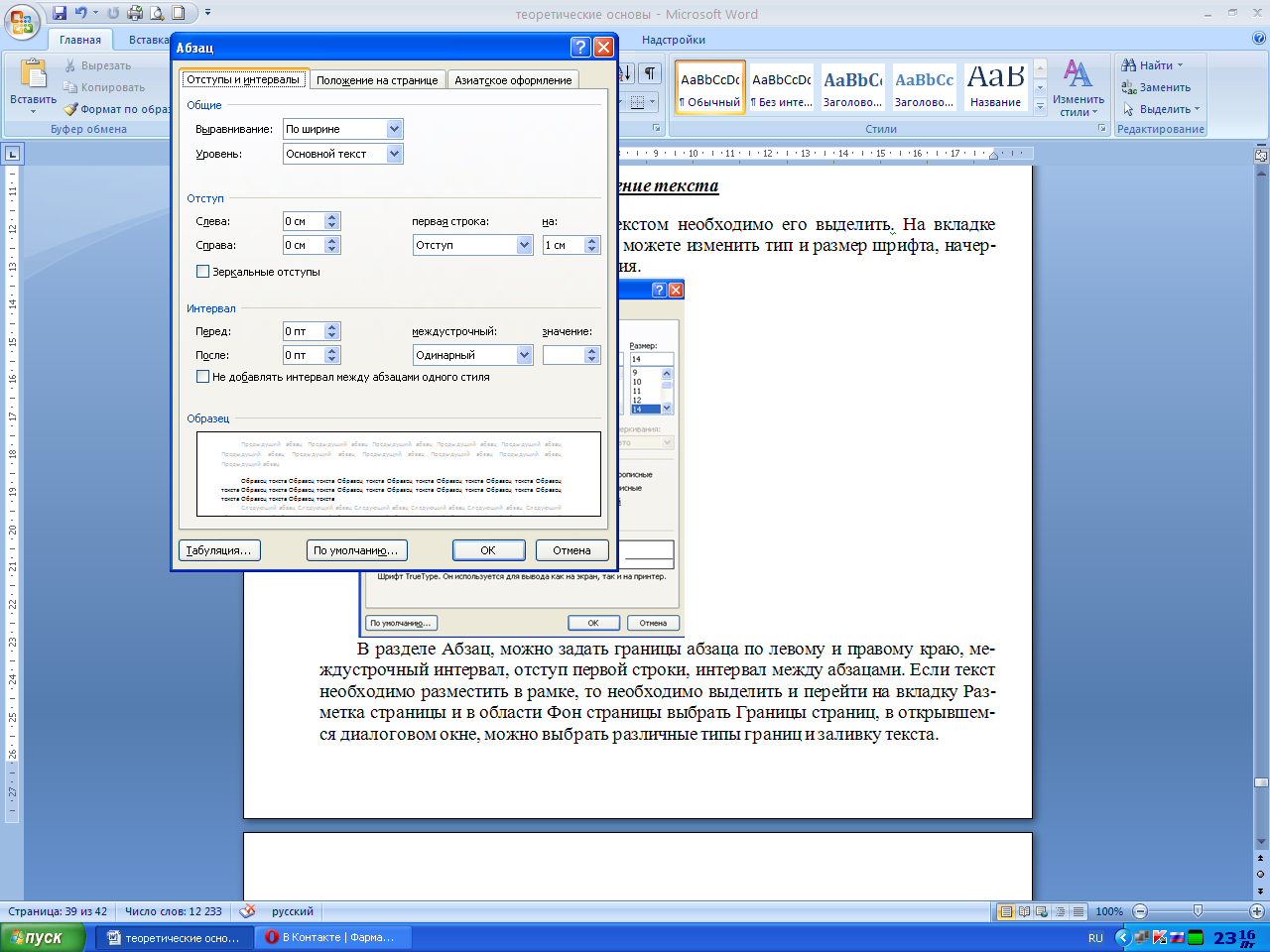
Task: Open the Выравнивание dropdown
Action: [394, 129]
